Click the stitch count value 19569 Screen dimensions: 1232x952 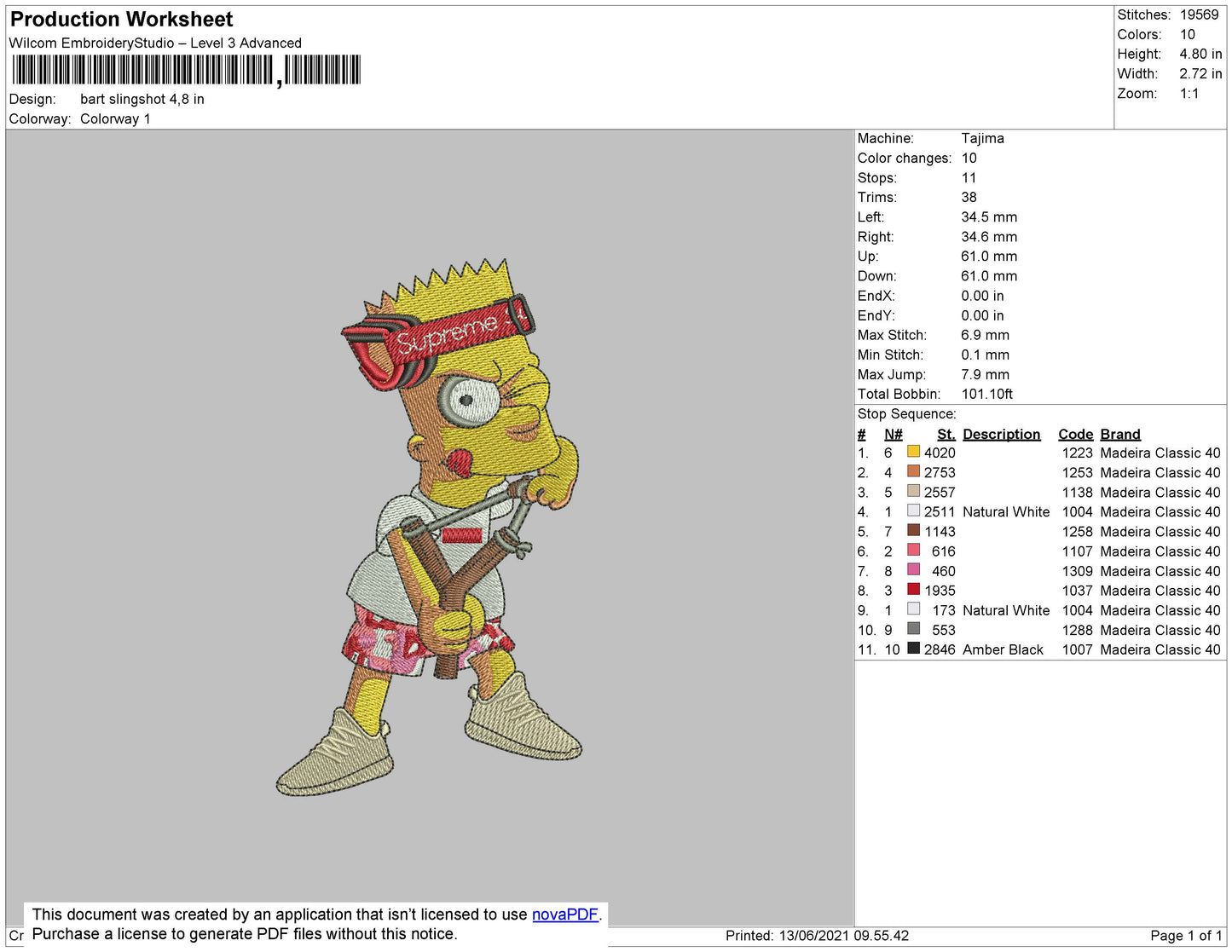coord(1199,14)
